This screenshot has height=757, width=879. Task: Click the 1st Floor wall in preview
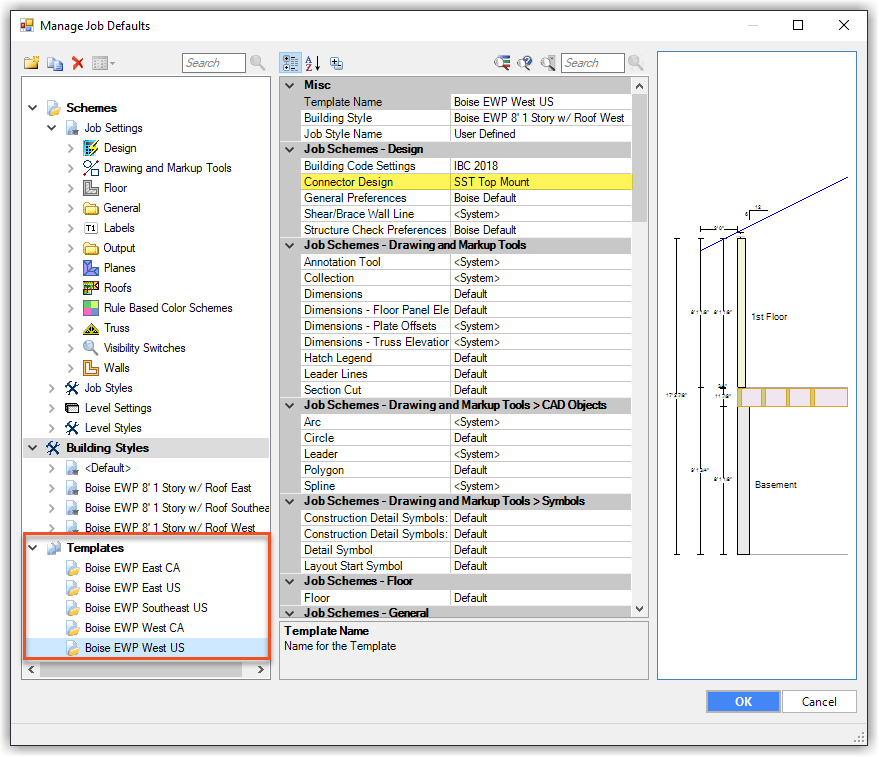pyautogui.click(x=742, y=312)
